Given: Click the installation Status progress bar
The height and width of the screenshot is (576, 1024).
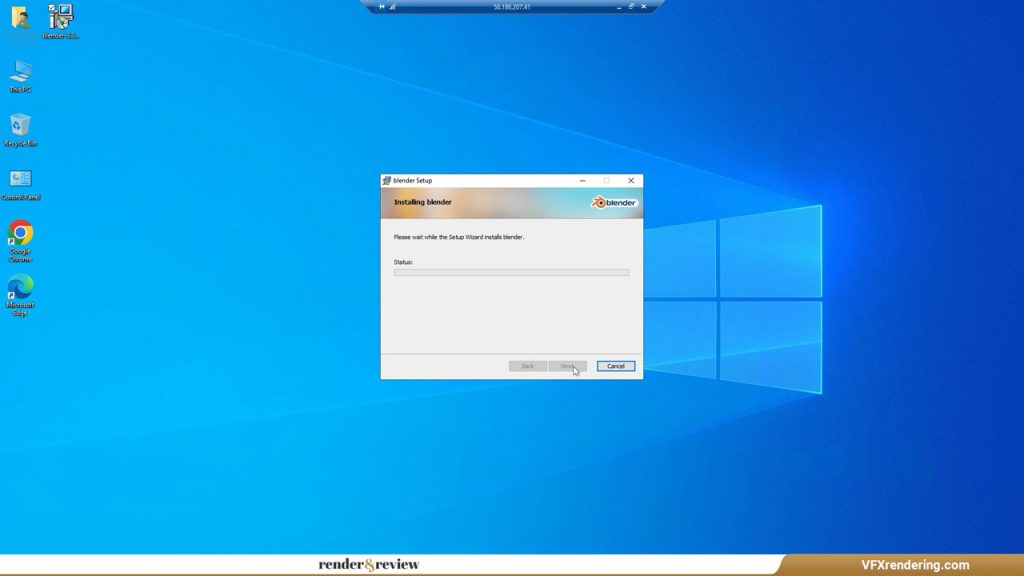Looking at the screenshot, I should pyautogui.click(x=511, y=272).
